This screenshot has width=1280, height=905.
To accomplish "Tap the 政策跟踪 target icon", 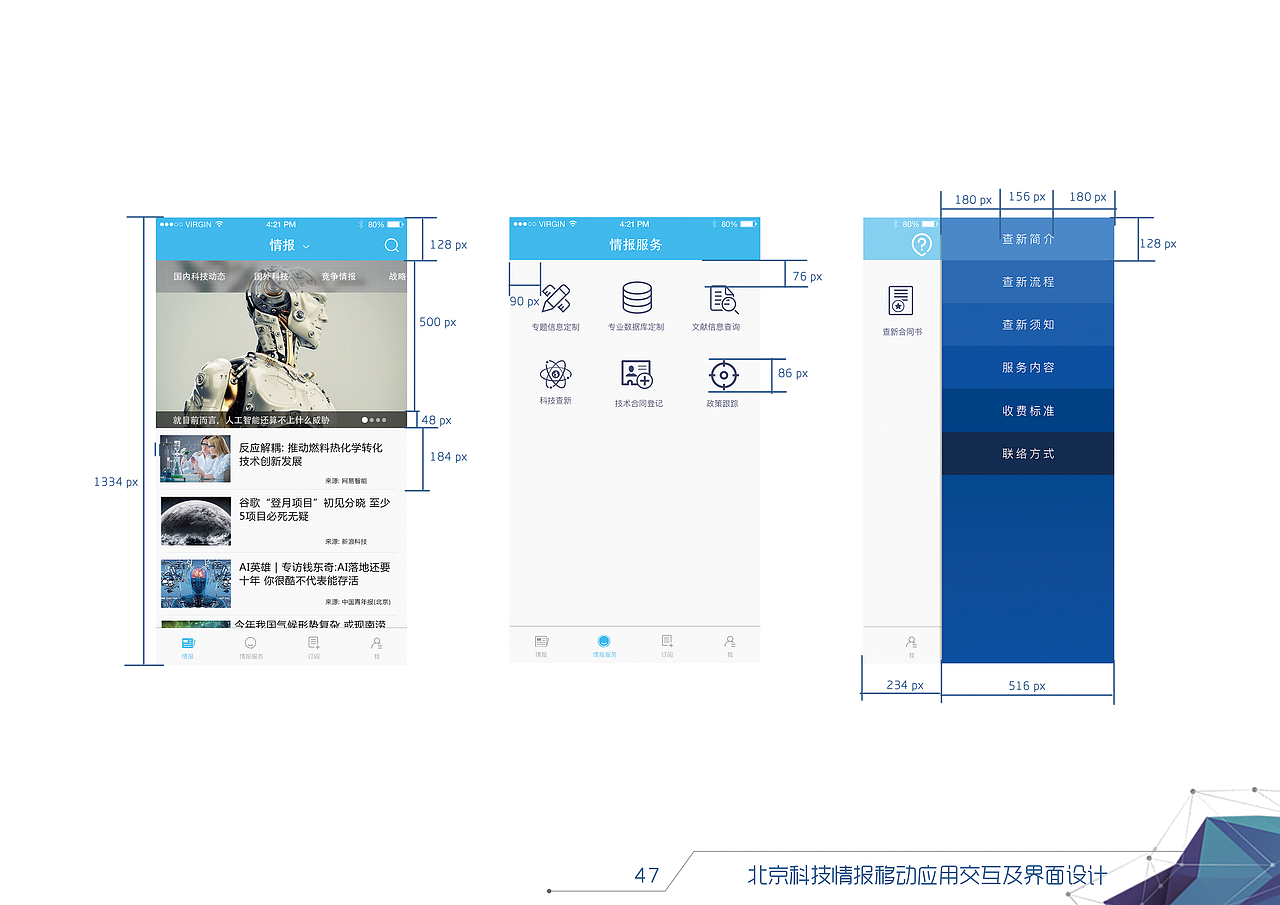I will [x=722, y=375].
